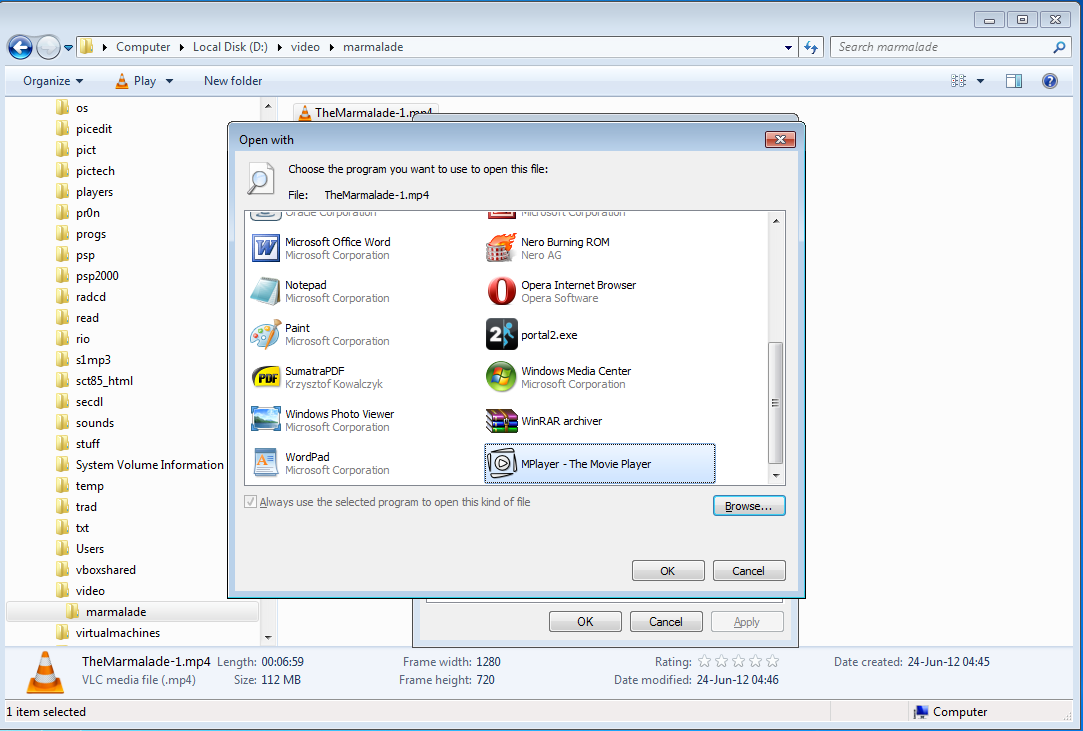Click the program list scroll up arrow
Image resolution: width=1083 pixels, height=731 pixels.
[776, 221]
